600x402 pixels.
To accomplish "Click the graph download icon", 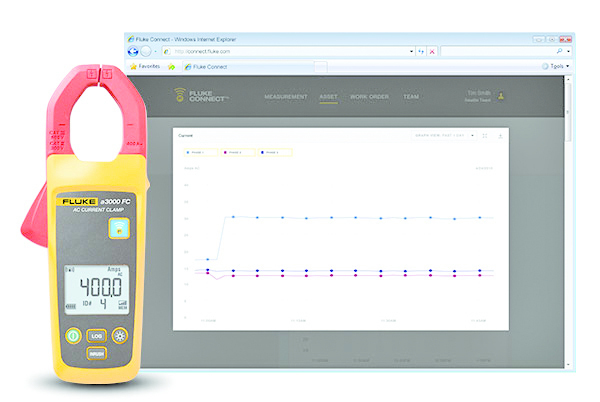I will tap(500, 136).
